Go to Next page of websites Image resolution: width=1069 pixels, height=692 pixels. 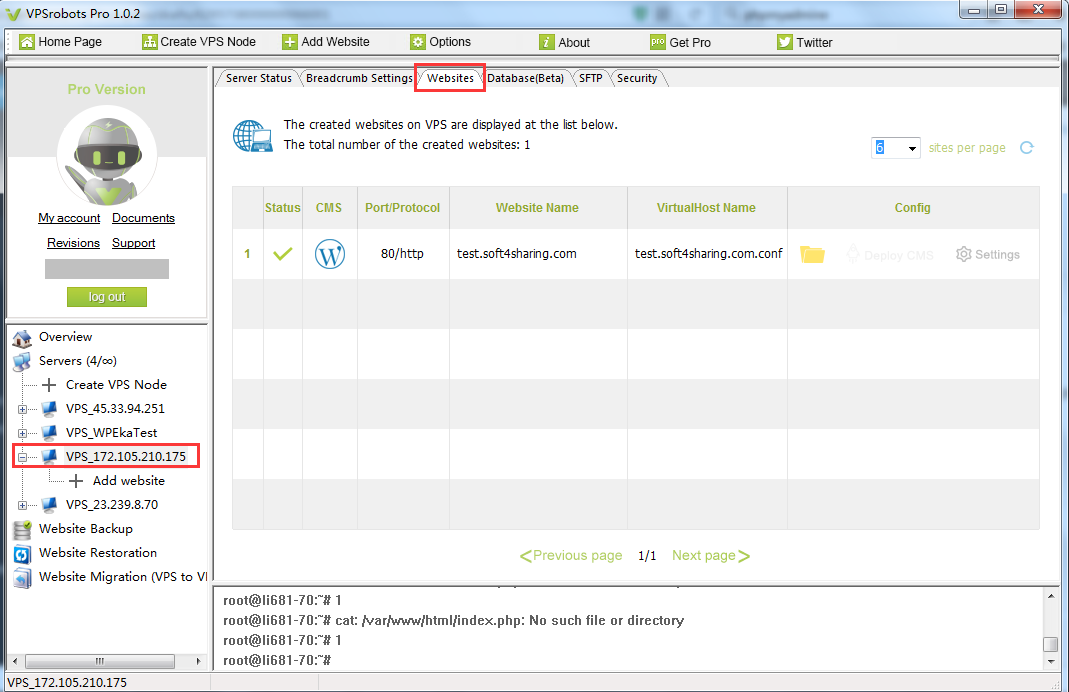click(710, 556)
